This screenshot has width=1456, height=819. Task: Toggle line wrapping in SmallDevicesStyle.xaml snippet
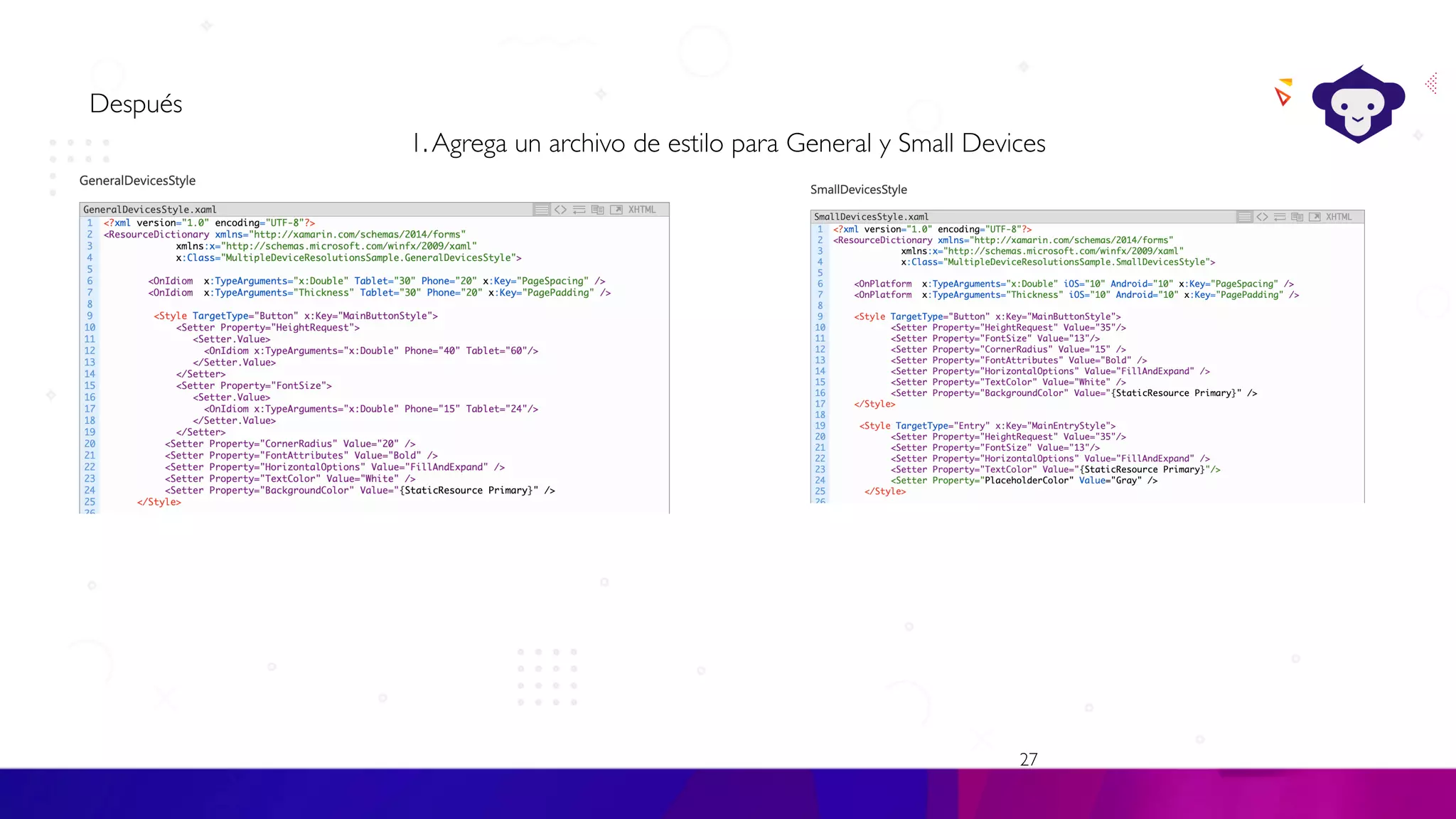tap(1280, 217)
